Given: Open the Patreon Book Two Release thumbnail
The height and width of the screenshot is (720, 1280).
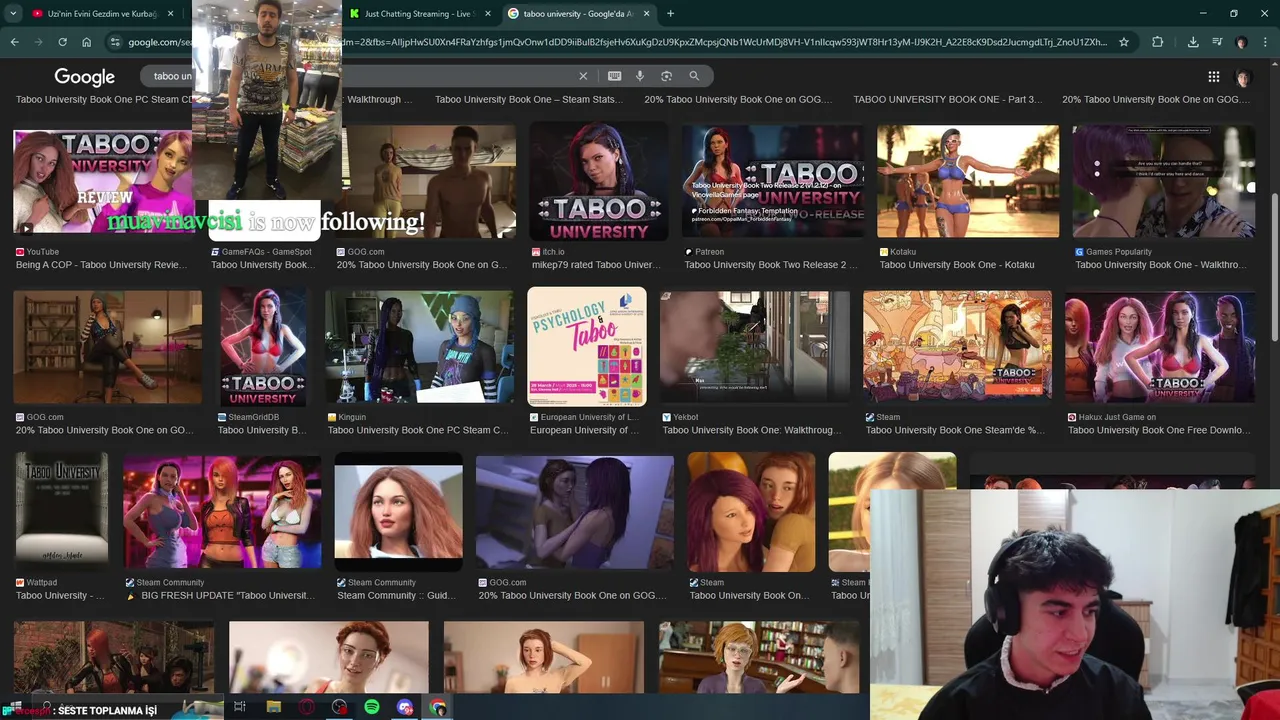Looking at the screenshot, I should (773, 181).
